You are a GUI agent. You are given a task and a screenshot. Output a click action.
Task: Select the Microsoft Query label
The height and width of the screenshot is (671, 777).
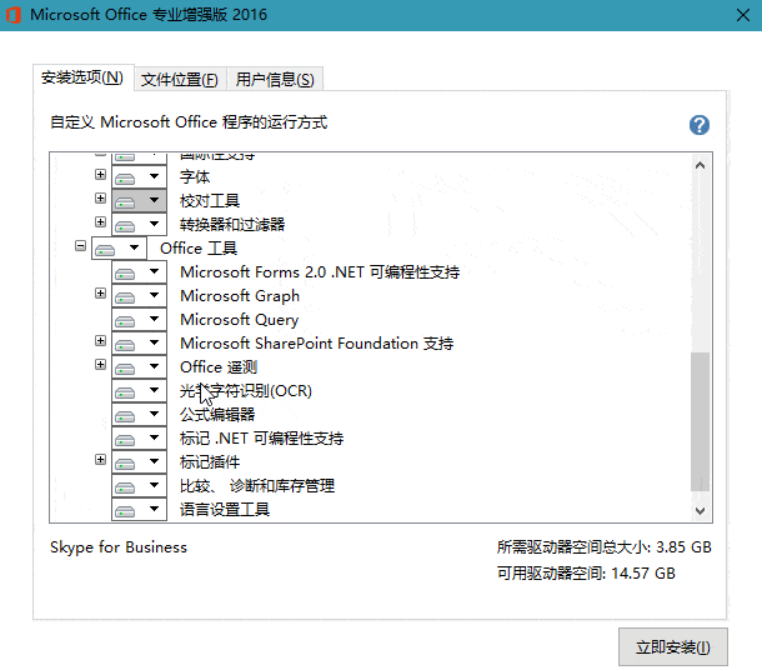(x=239, y=320)
